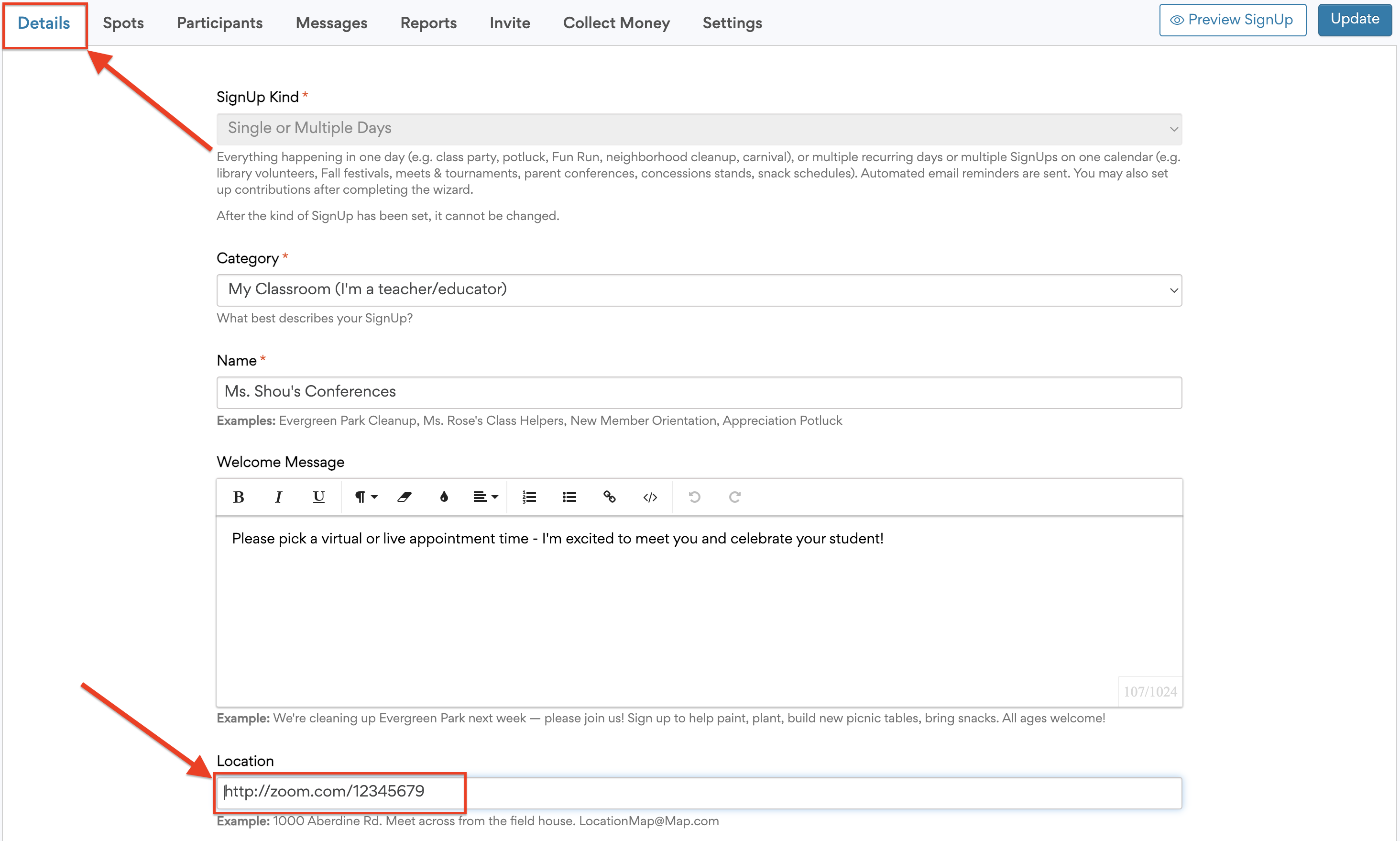The width and height of the screenshot is (1400, 841).
Task: Select the Invite tab
Action: (510, 22)
